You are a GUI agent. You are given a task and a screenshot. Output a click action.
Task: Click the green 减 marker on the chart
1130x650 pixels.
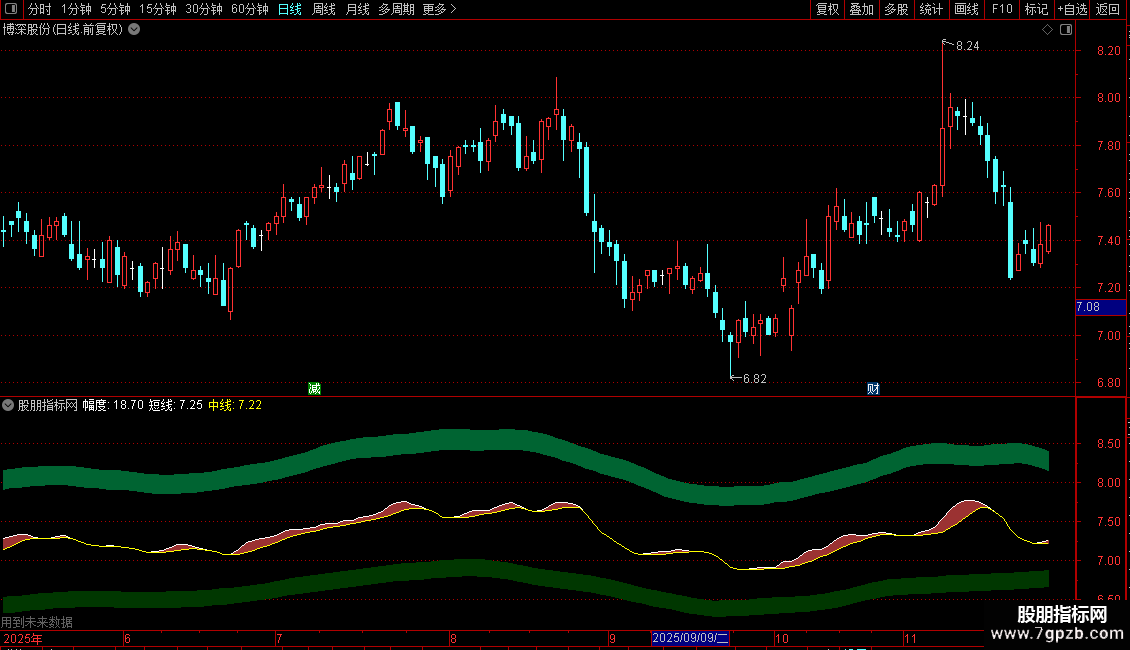pos(314,388)
